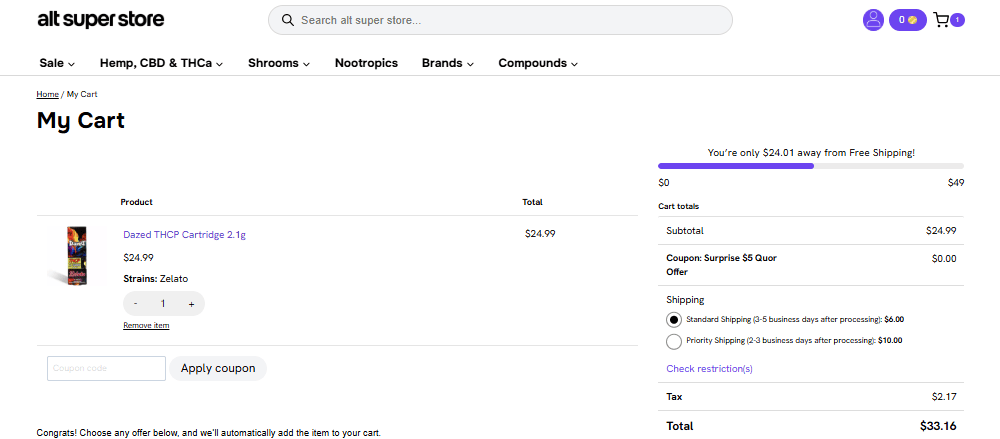Go to alt super store homepage logo
The image size is (1000, 439).
pyautogui.click(x=101, y=20)
